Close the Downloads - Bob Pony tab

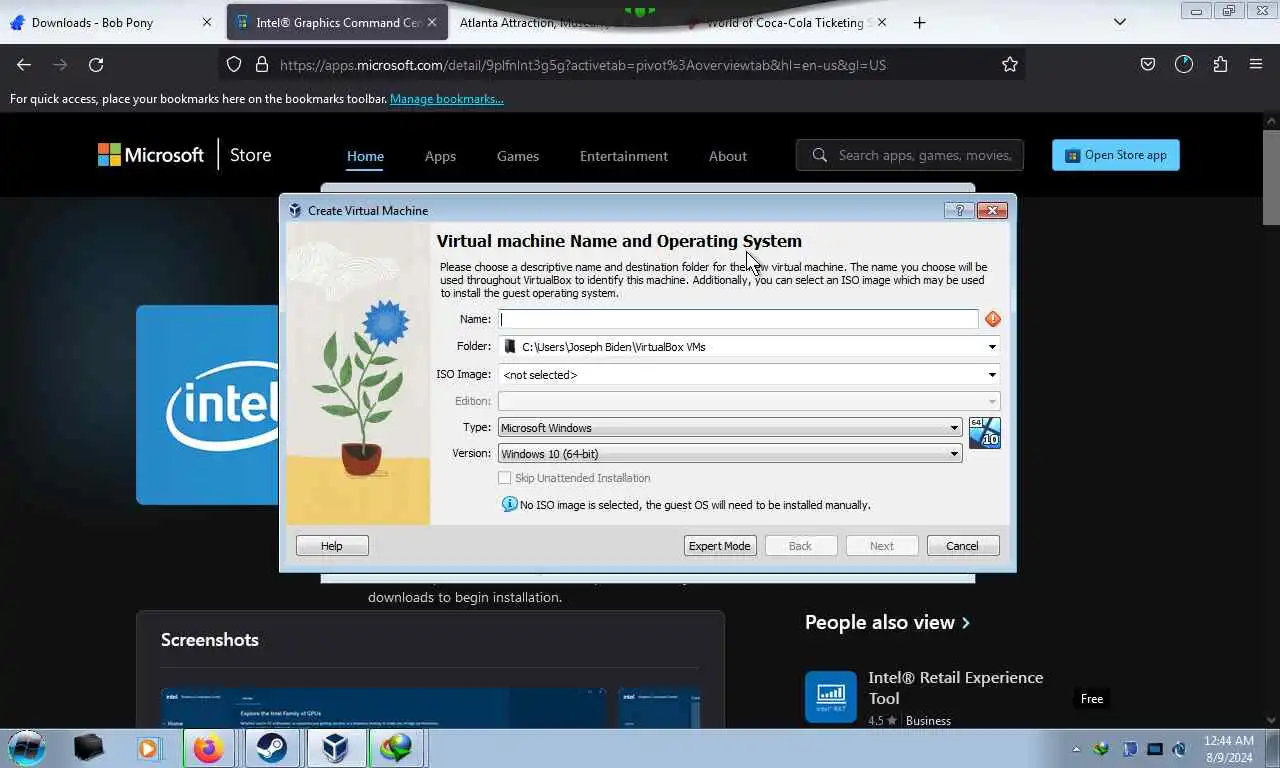click(207, 22)
